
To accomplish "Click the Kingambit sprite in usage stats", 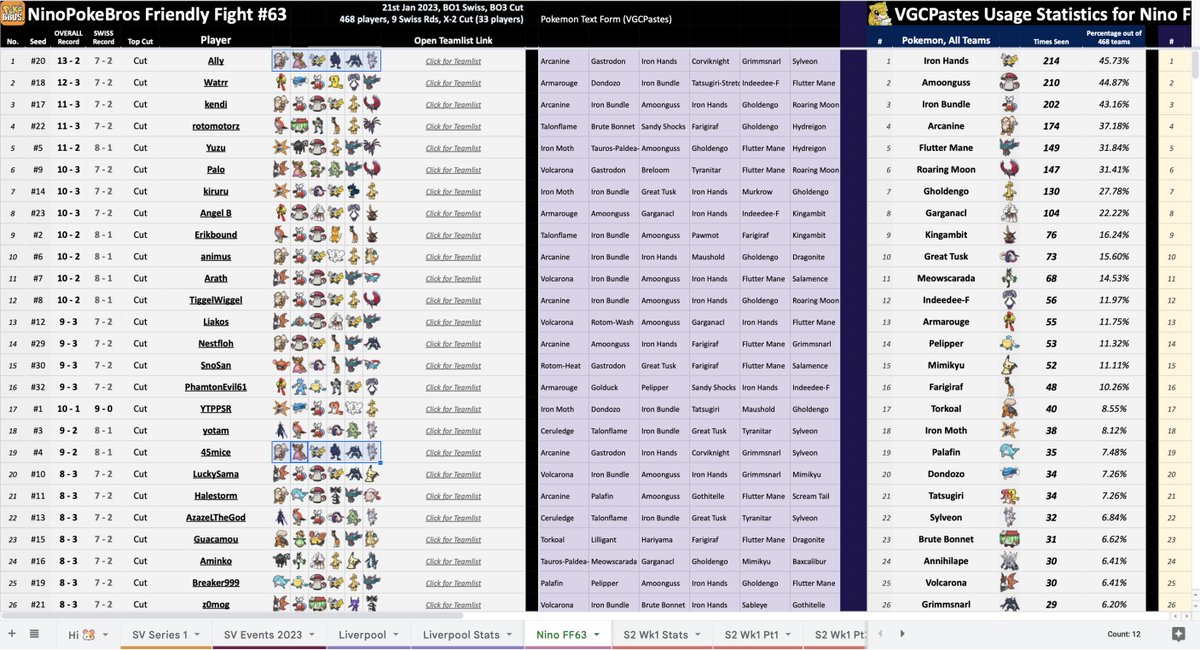I will click(1010, 235).
